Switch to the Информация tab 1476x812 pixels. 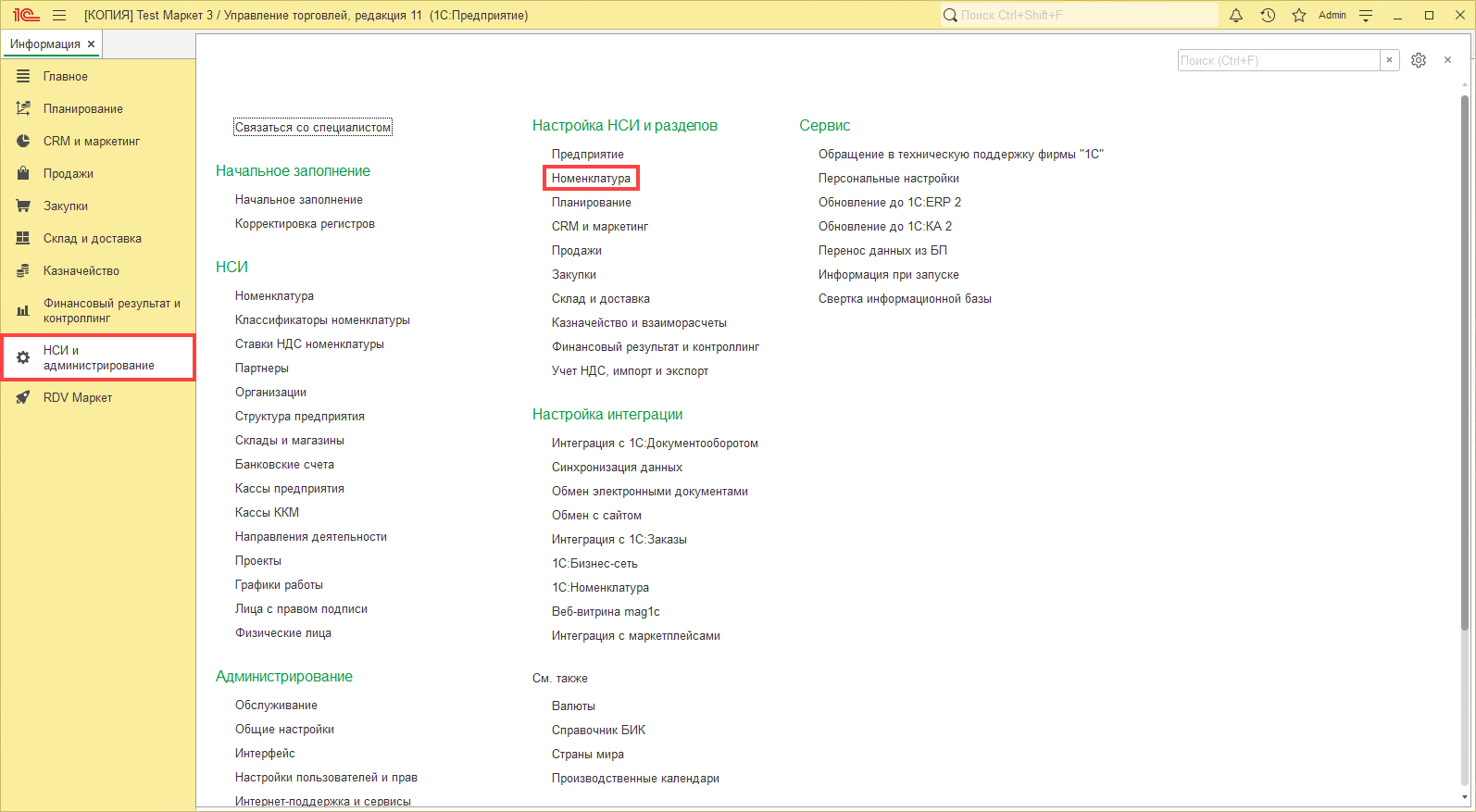coord(44,44)
